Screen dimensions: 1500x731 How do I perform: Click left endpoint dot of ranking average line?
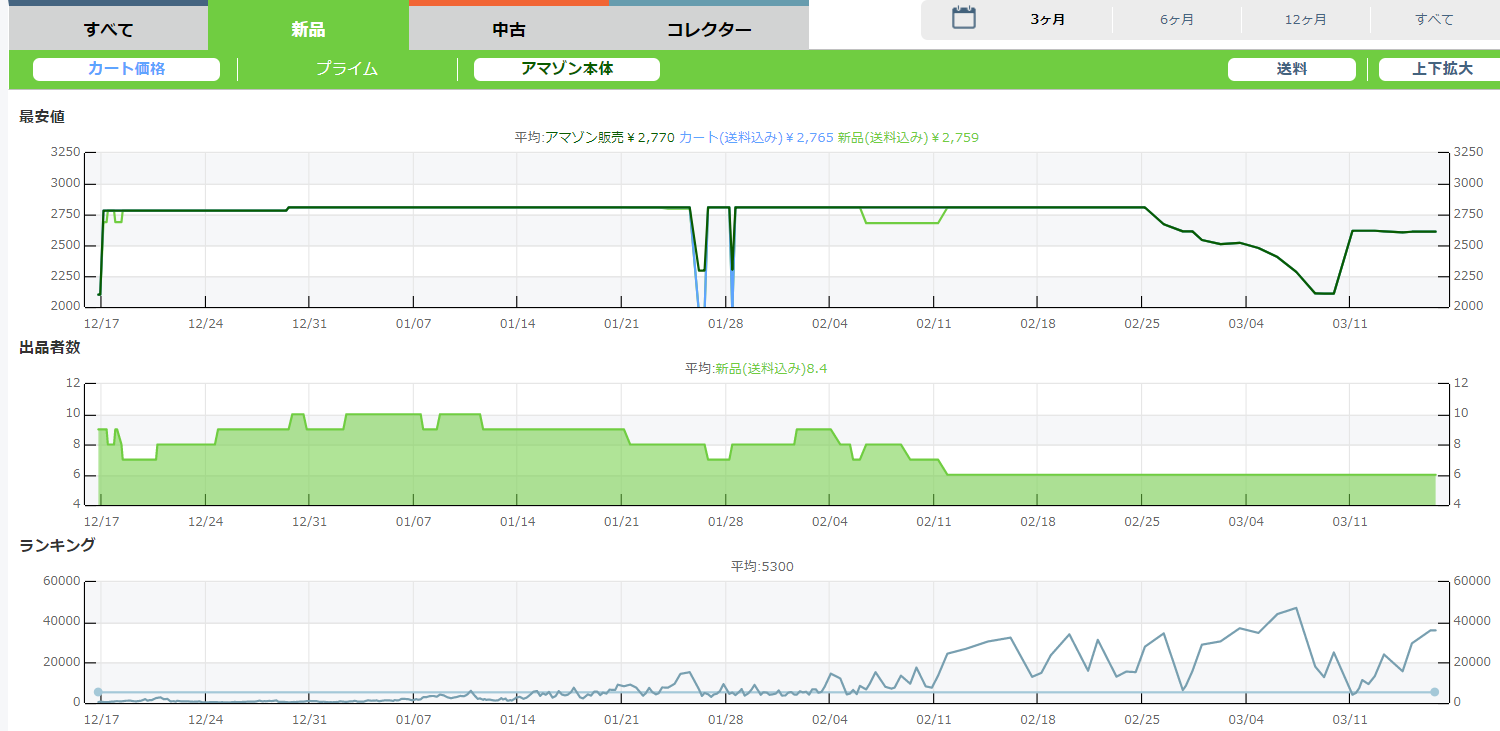pyautogui.click(x=98, y=692)
